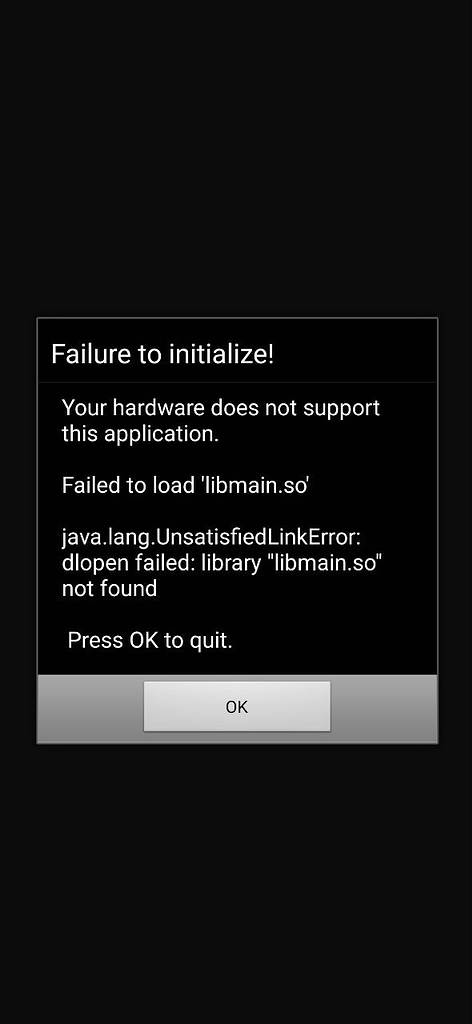Tap the dark background above the dialog
The image size is (472, 1024).
pos(236,157)
